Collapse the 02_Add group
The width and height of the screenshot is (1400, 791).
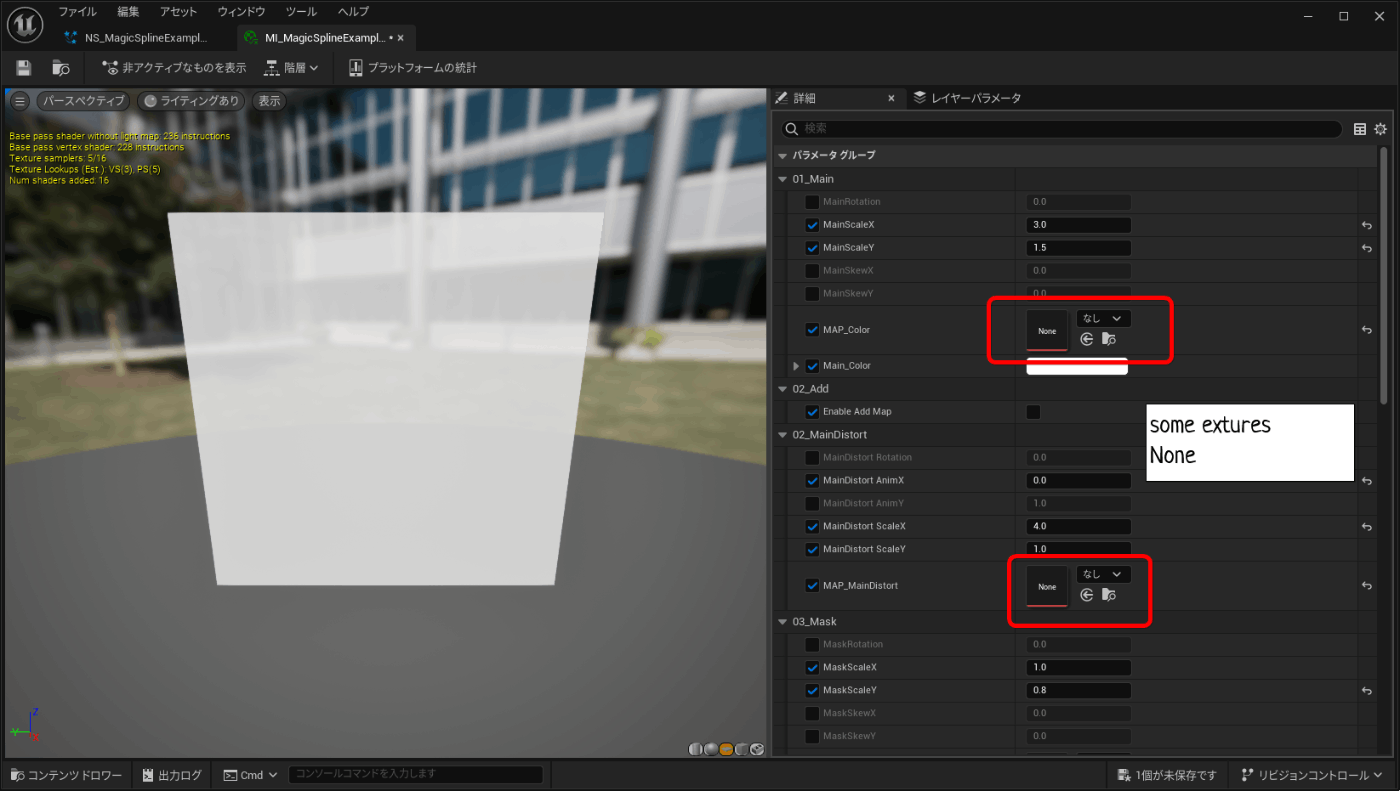pos(783,389)
